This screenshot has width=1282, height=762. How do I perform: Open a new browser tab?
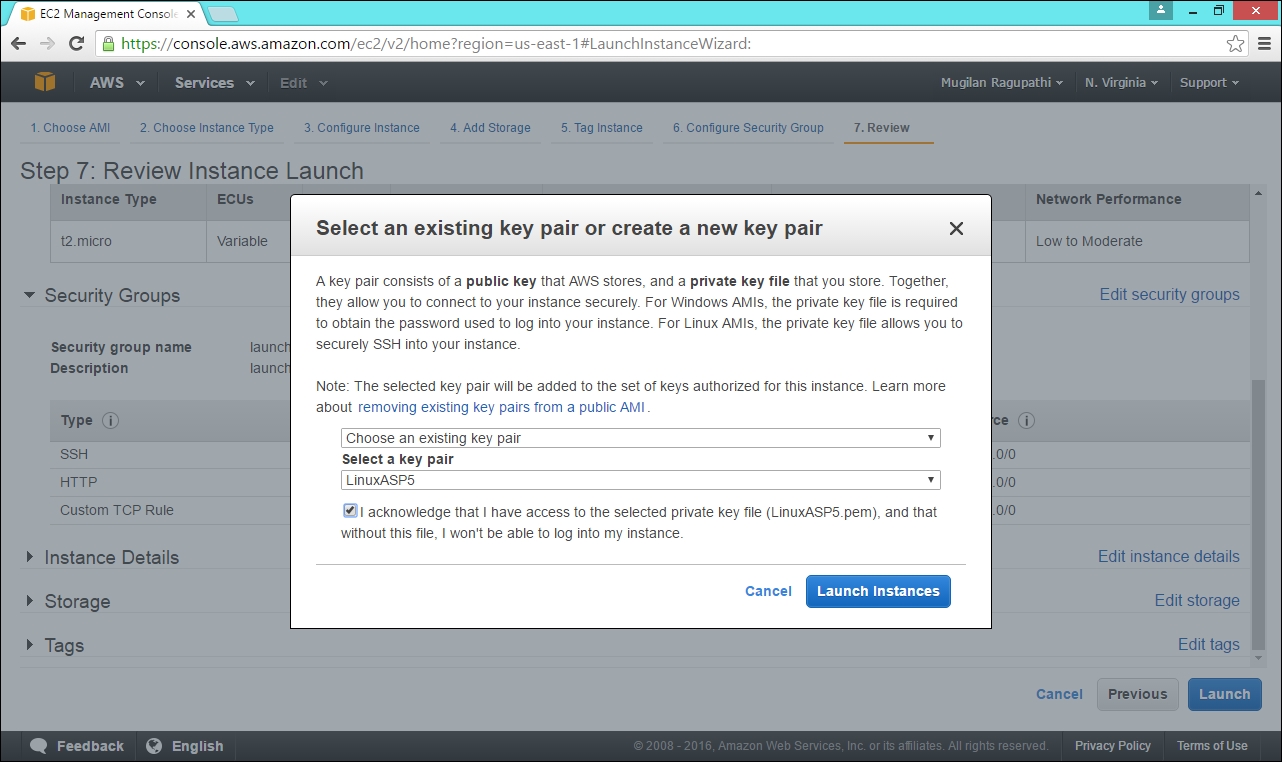(222, 14)
